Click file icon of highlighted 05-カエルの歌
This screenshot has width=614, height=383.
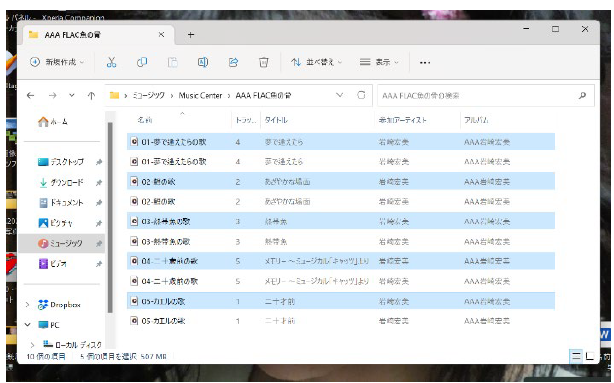134,301
